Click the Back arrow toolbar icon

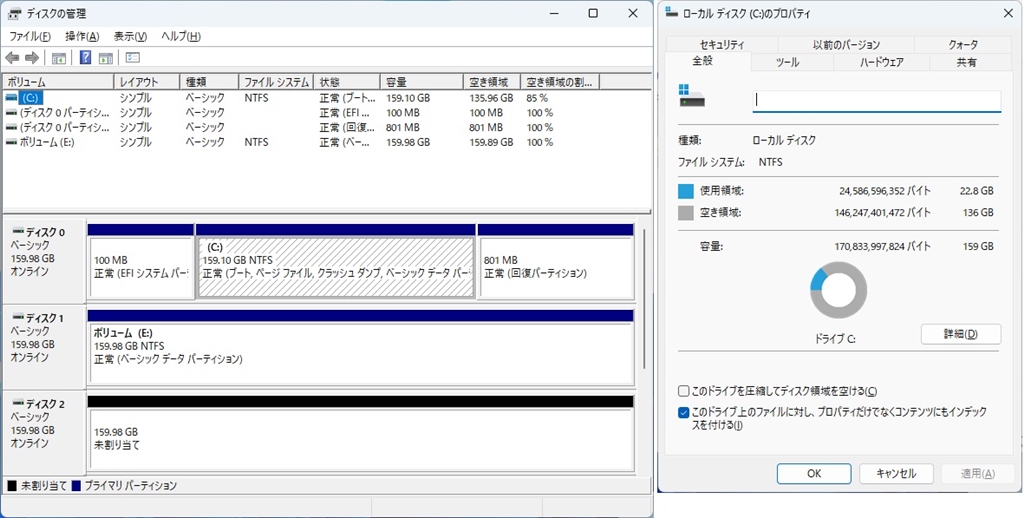coord(12,57)
